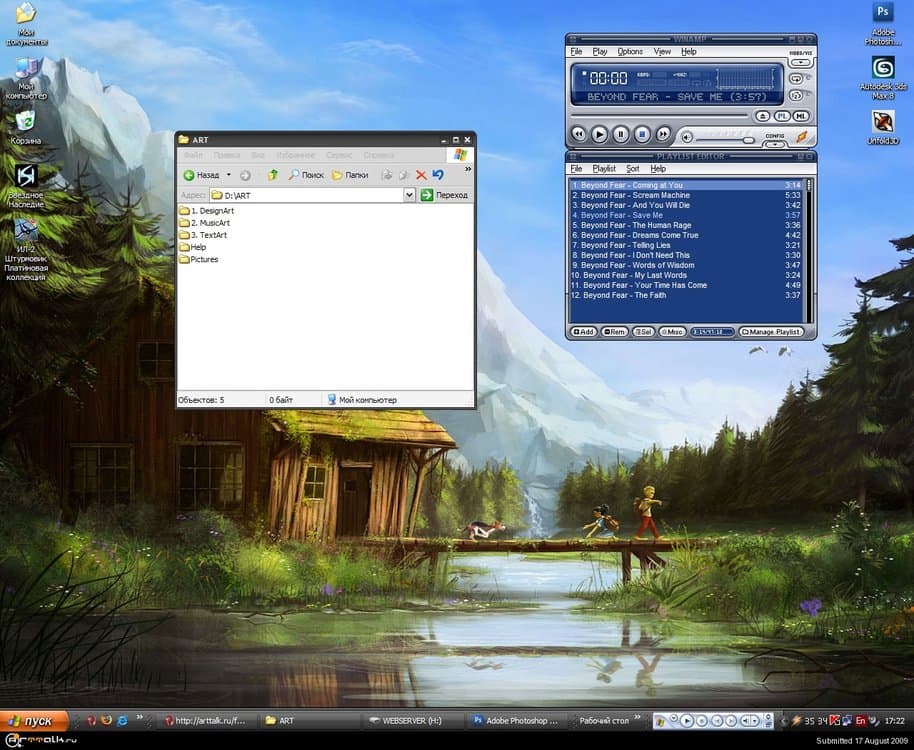Switch to Adobe Photoshop taskbar button

coord(515,721)
